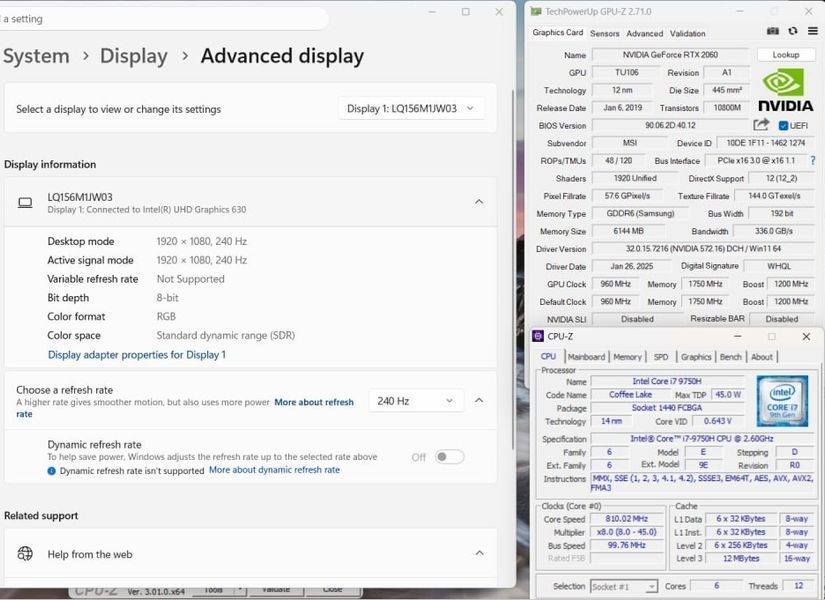Image resolution: width=825 pixels, height=600 pixels.
Task: Click the GPU-Z refresh icon
Action: coord(792,32)
